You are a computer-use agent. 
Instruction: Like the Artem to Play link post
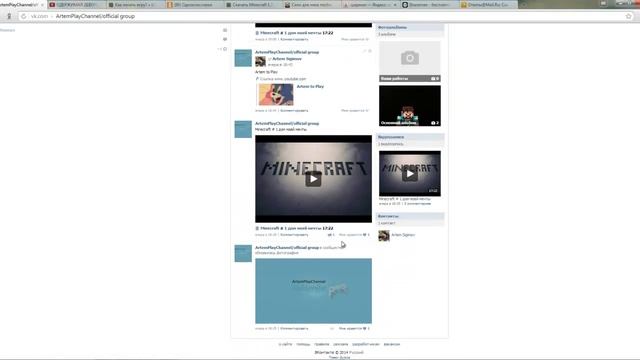355,111
